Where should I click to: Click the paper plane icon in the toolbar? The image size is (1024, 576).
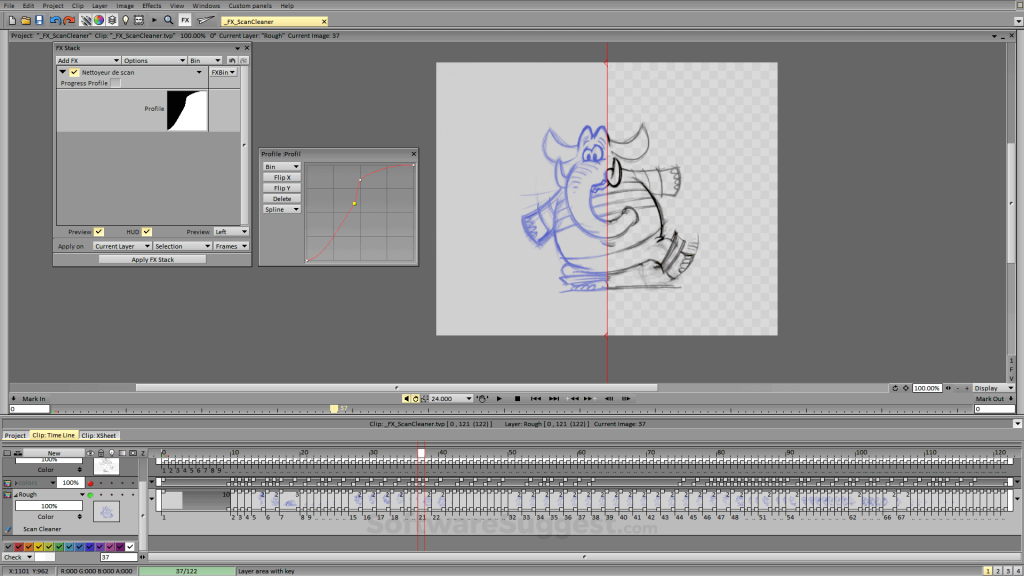[206, 20]
